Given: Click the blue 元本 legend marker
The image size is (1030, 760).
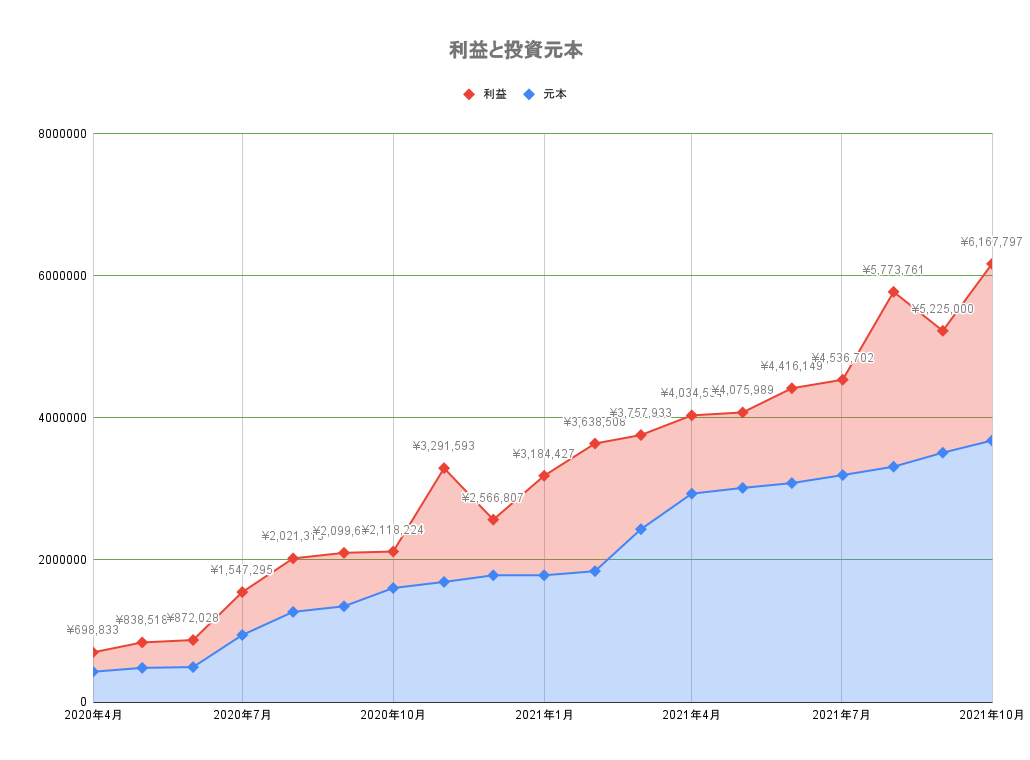Looking at the screenshot, I should point(529,95).
